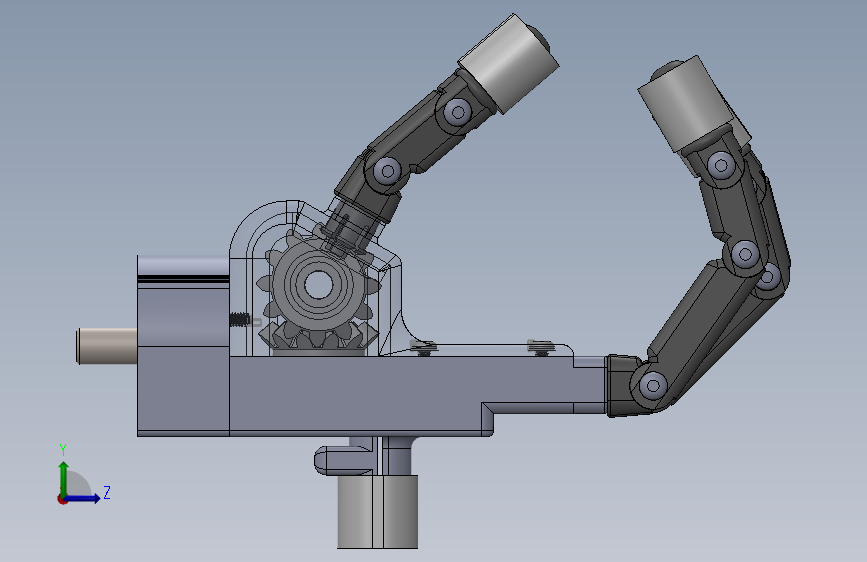Select the bevel gear beneath the spur gear
This screenshot has height=562, width=867.
(x=319, y=339)
